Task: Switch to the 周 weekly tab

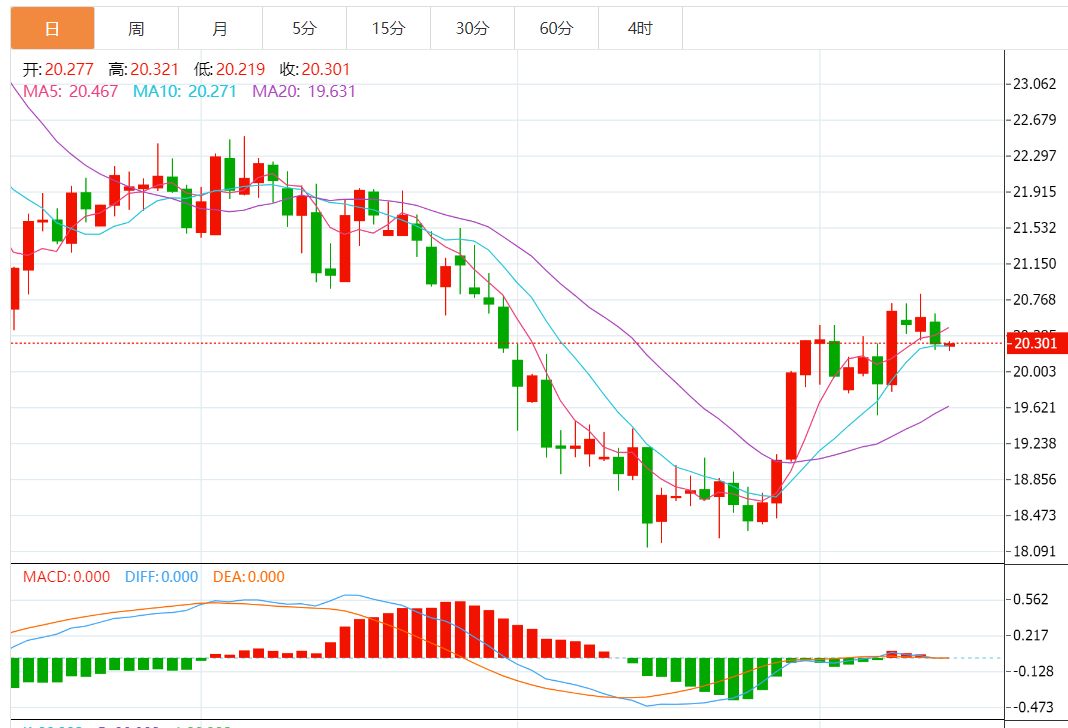Action: [136, 29]
